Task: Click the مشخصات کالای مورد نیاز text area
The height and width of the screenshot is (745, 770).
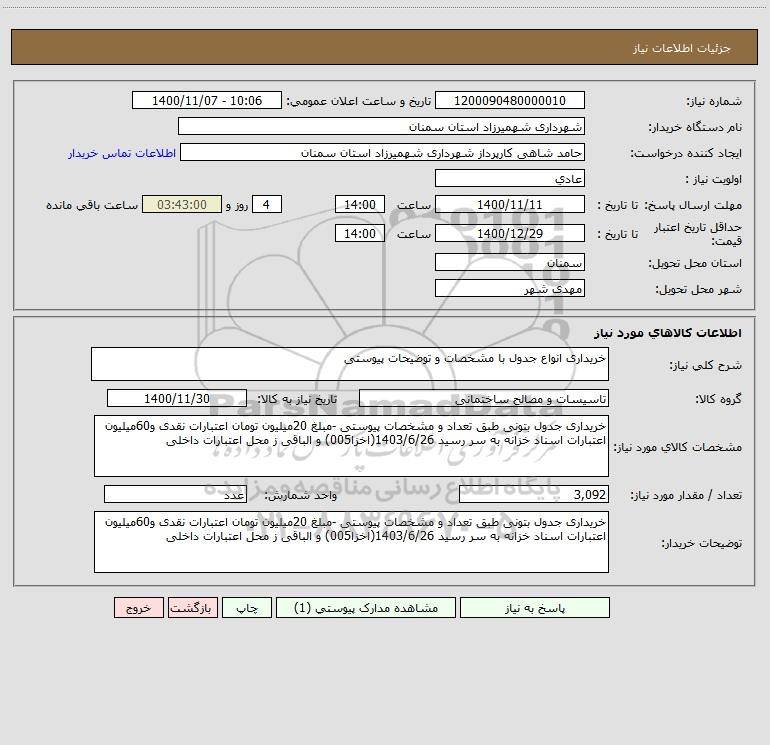Action: [351, 446]
